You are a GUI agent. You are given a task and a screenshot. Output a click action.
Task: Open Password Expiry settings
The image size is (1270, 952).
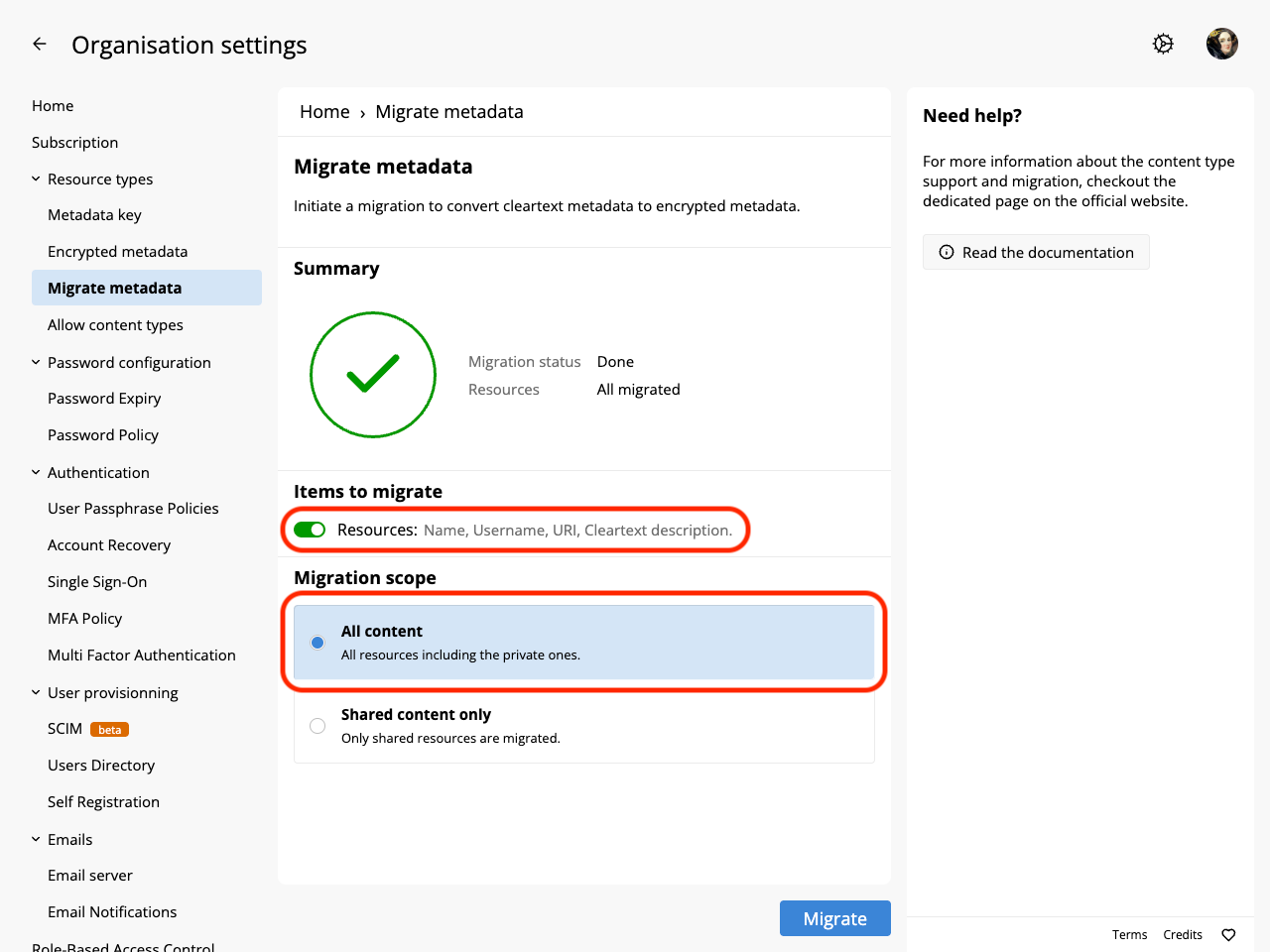tap(104, 399)
